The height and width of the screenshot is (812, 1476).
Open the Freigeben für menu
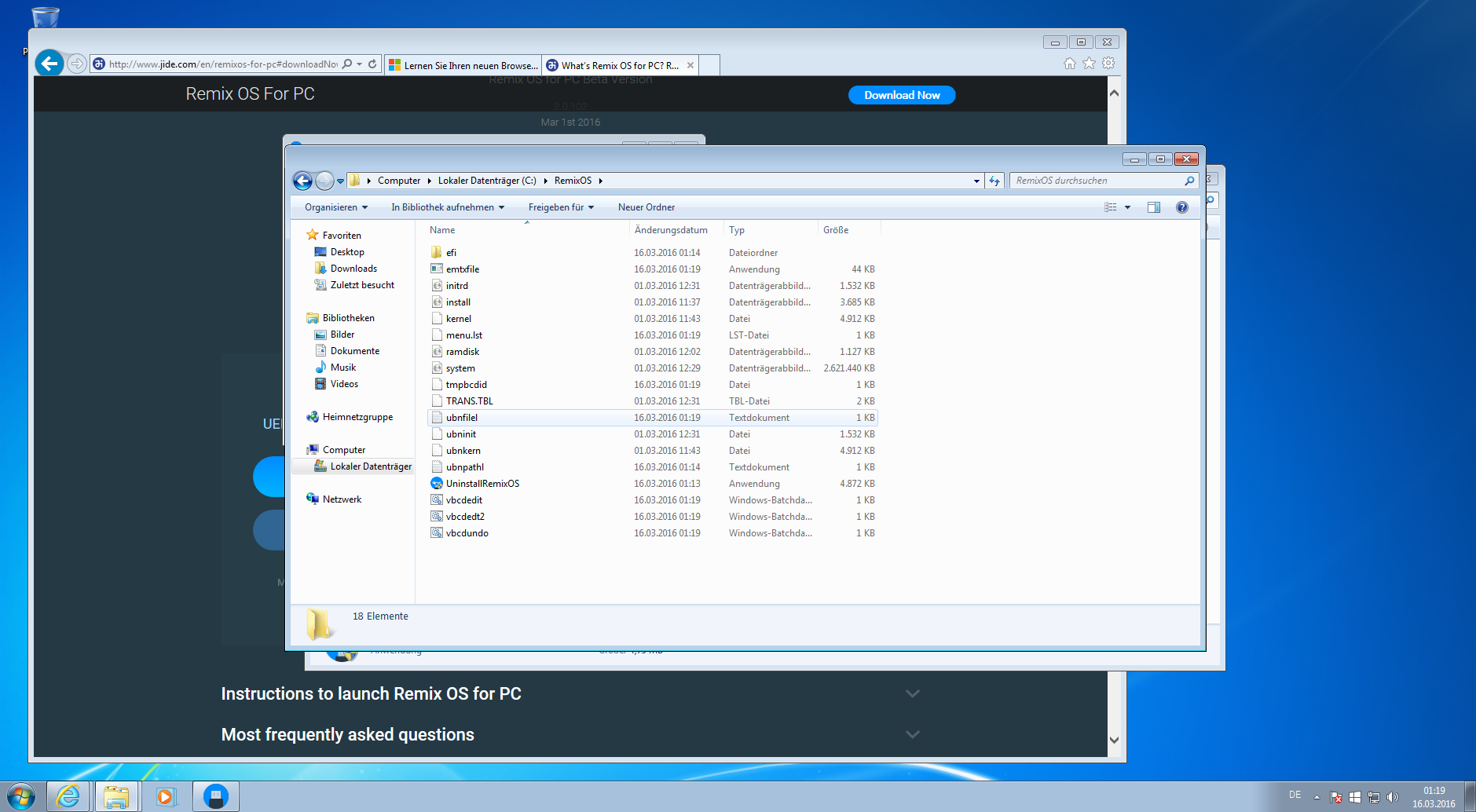tap(560, 207)
